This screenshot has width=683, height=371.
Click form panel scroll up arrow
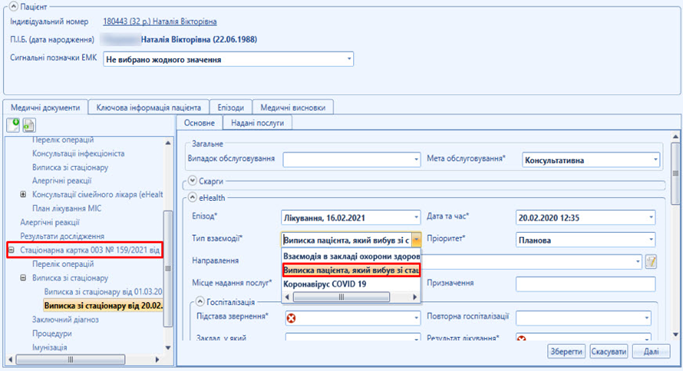click(676, 137)
